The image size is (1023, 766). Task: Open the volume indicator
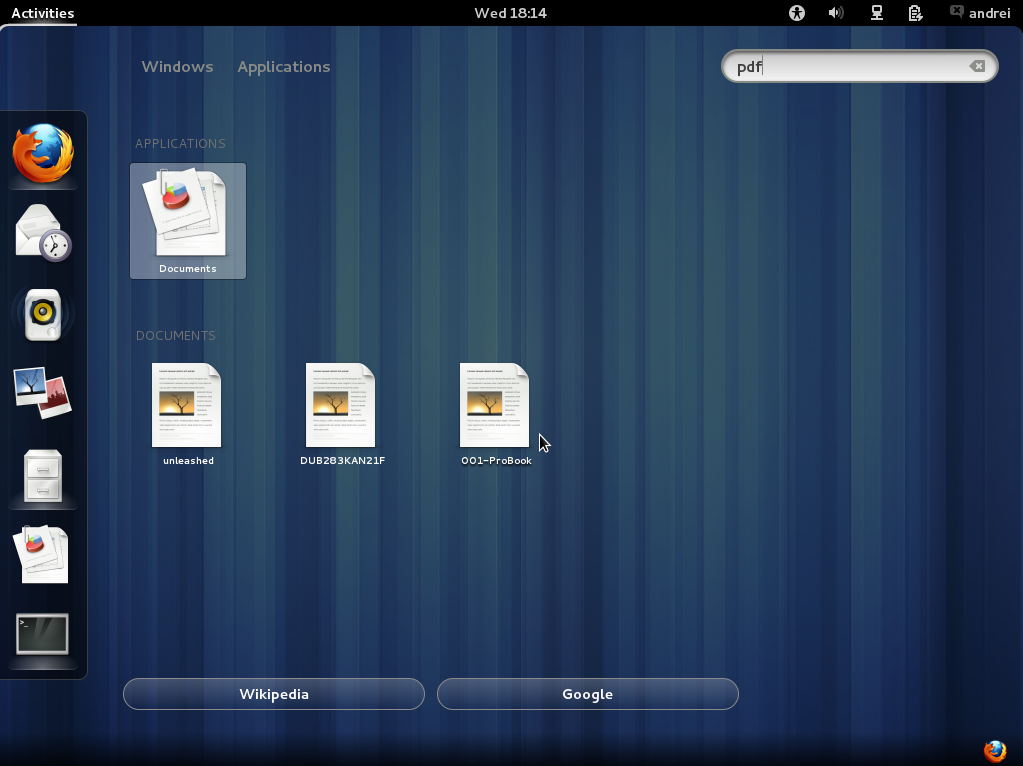pos(836,13)
